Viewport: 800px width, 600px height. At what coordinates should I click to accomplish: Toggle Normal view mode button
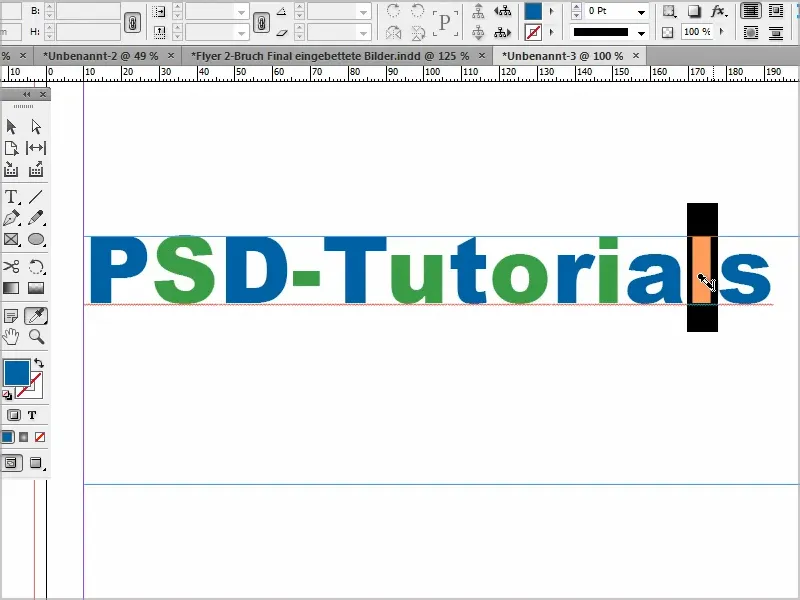(x=12, y=463)
